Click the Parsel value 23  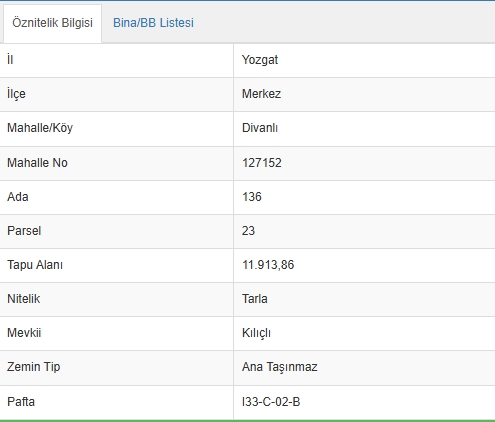[x=248, y=231]
